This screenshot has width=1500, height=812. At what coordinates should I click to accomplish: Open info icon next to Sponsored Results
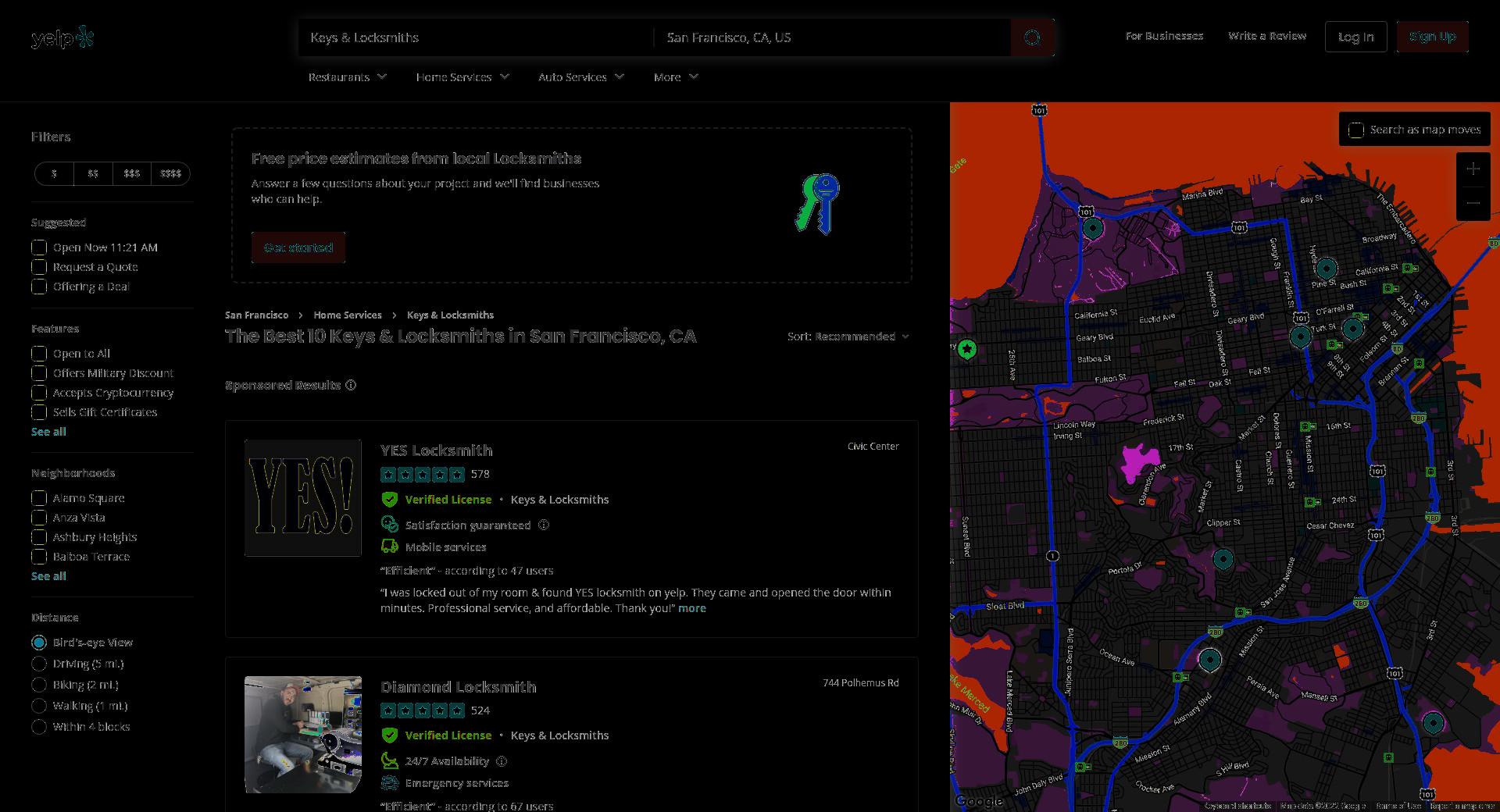[351, 385]
